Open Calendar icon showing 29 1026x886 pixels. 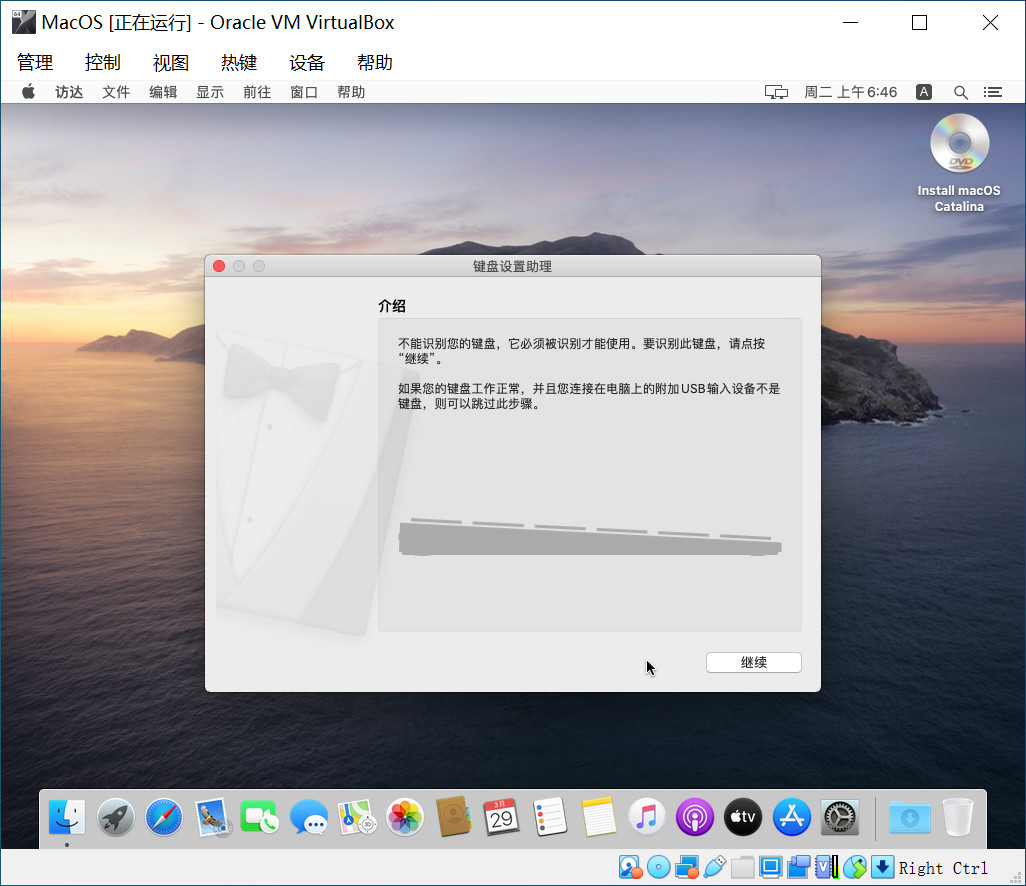(501, 818)
